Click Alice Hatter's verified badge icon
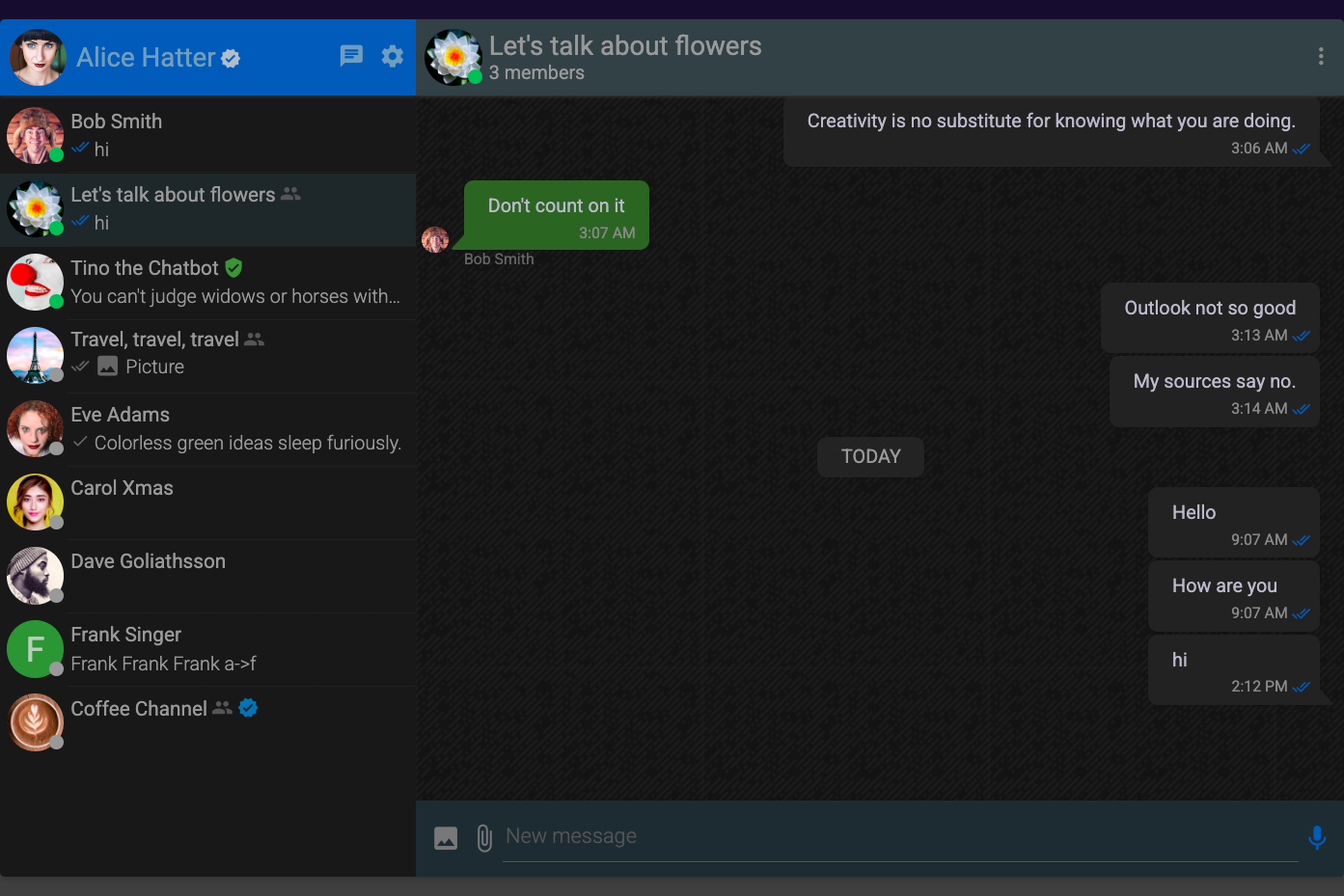The width and height of the screenshot is (1344, 896). [x=231, y=59]
